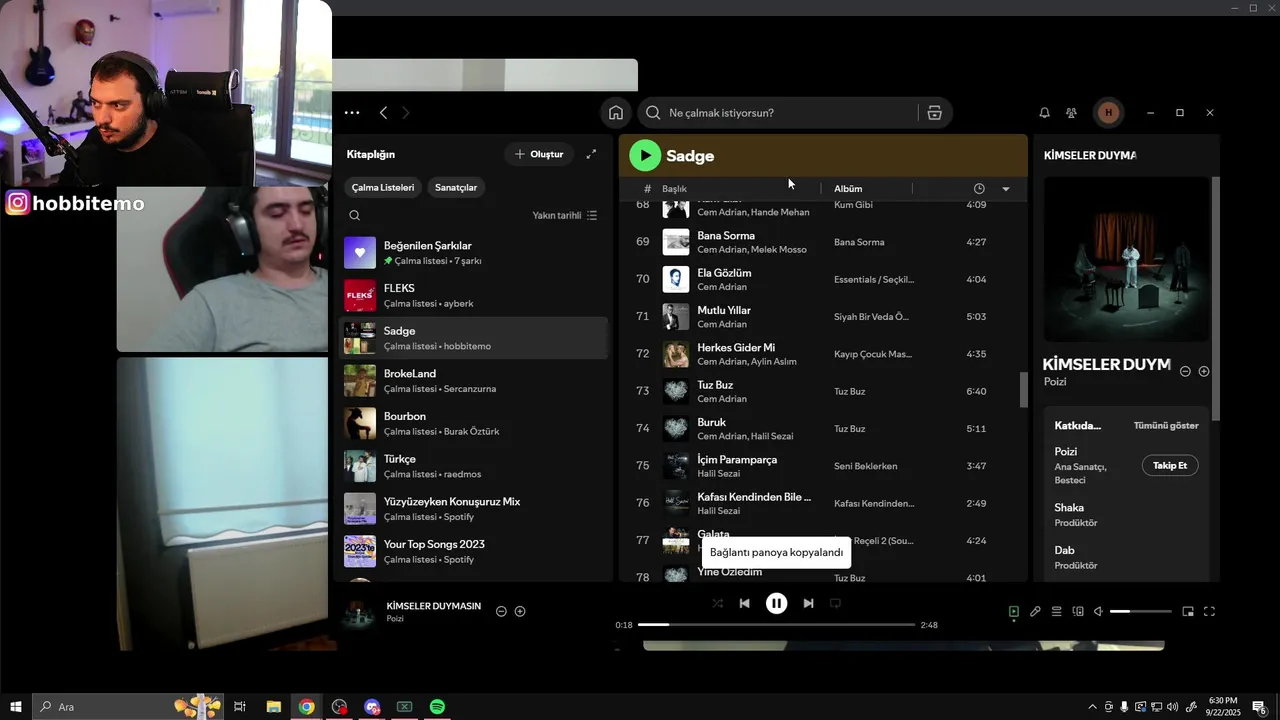Expand the library to full view
The image size is (1280, 720).
click(591, 154)
